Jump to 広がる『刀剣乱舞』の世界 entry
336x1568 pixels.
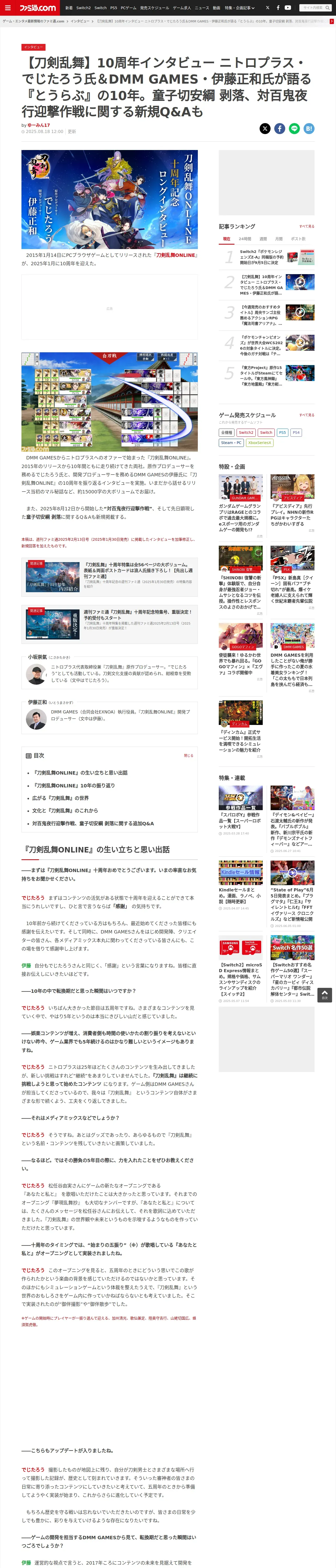60,798
